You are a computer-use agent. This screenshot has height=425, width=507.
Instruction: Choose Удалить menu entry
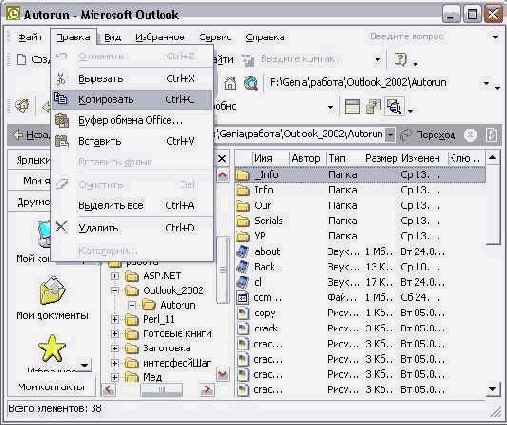132,228
